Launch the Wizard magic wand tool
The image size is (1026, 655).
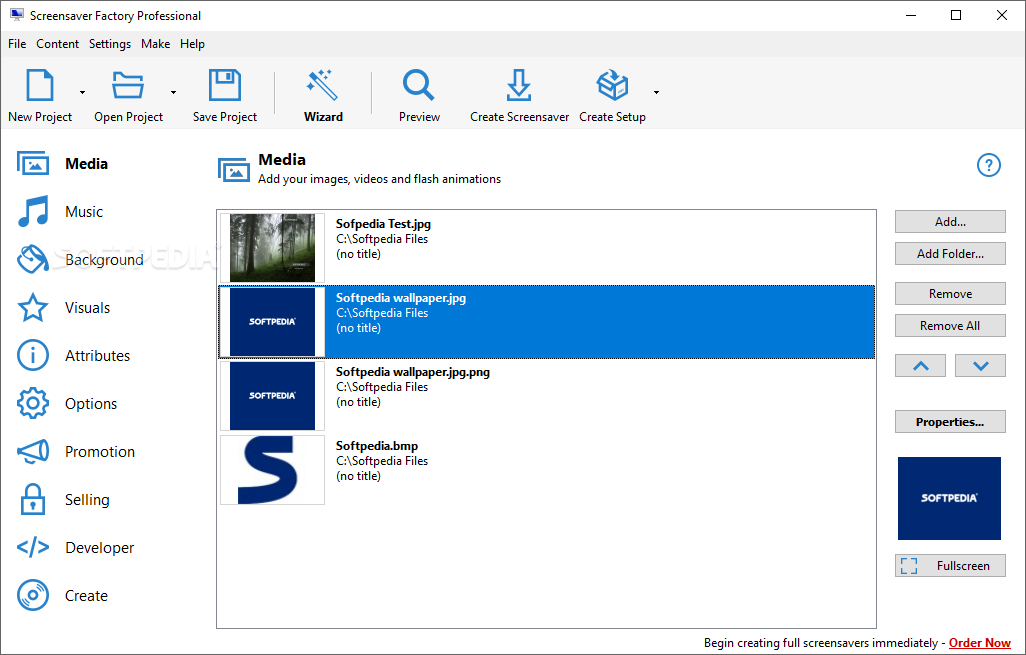[x=323, y=84]
